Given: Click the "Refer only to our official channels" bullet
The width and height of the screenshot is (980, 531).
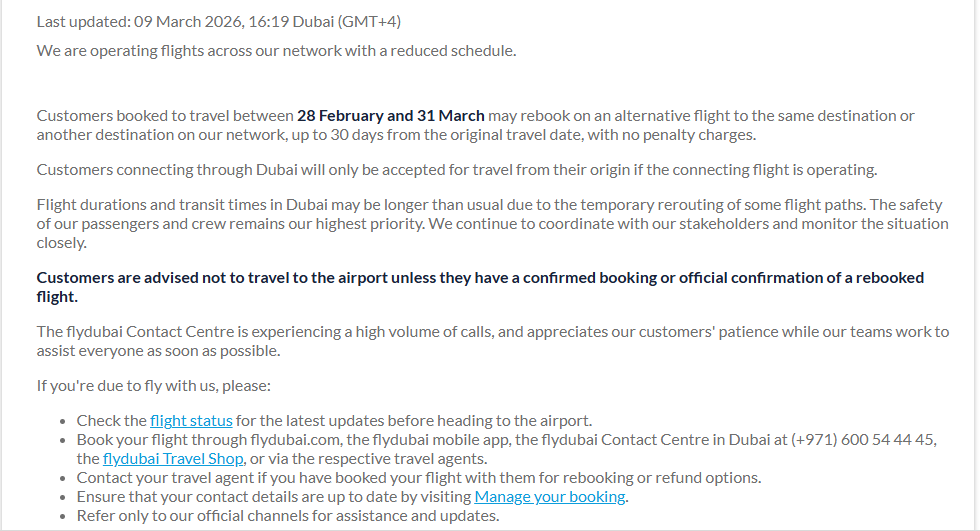Looking at the screenshot, I should 288,515.
